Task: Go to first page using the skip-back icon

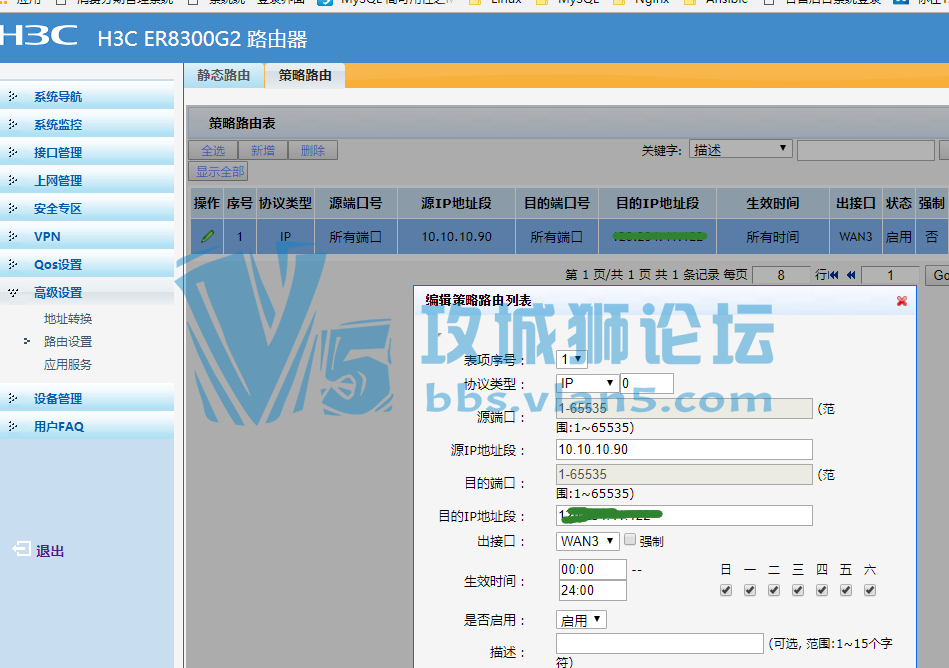Action: tap(834, 275)
